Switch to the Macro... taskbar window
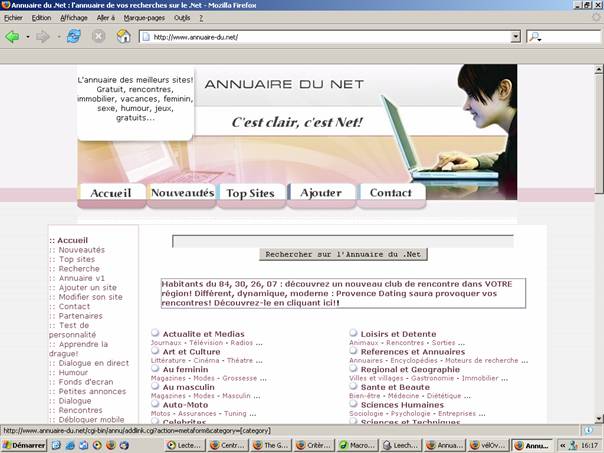604x453 pixels. tap(358, 445)
